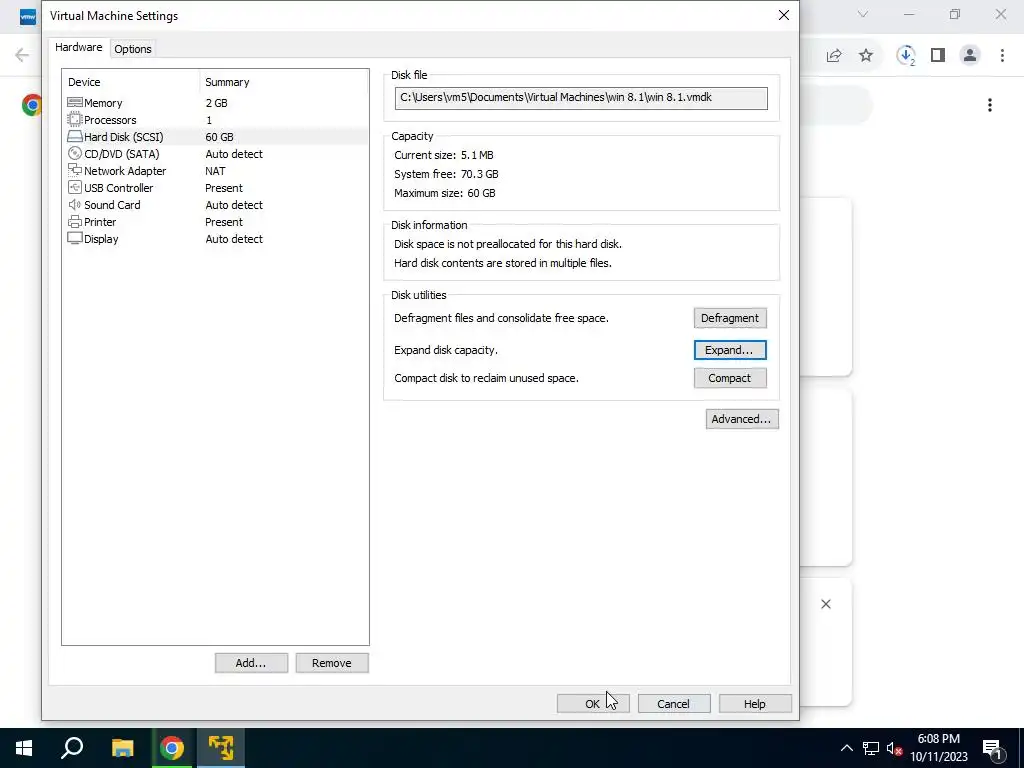This screenshot has height=768, width=1024.
Task: Click the Cancel button
Action: coord(674,703)
